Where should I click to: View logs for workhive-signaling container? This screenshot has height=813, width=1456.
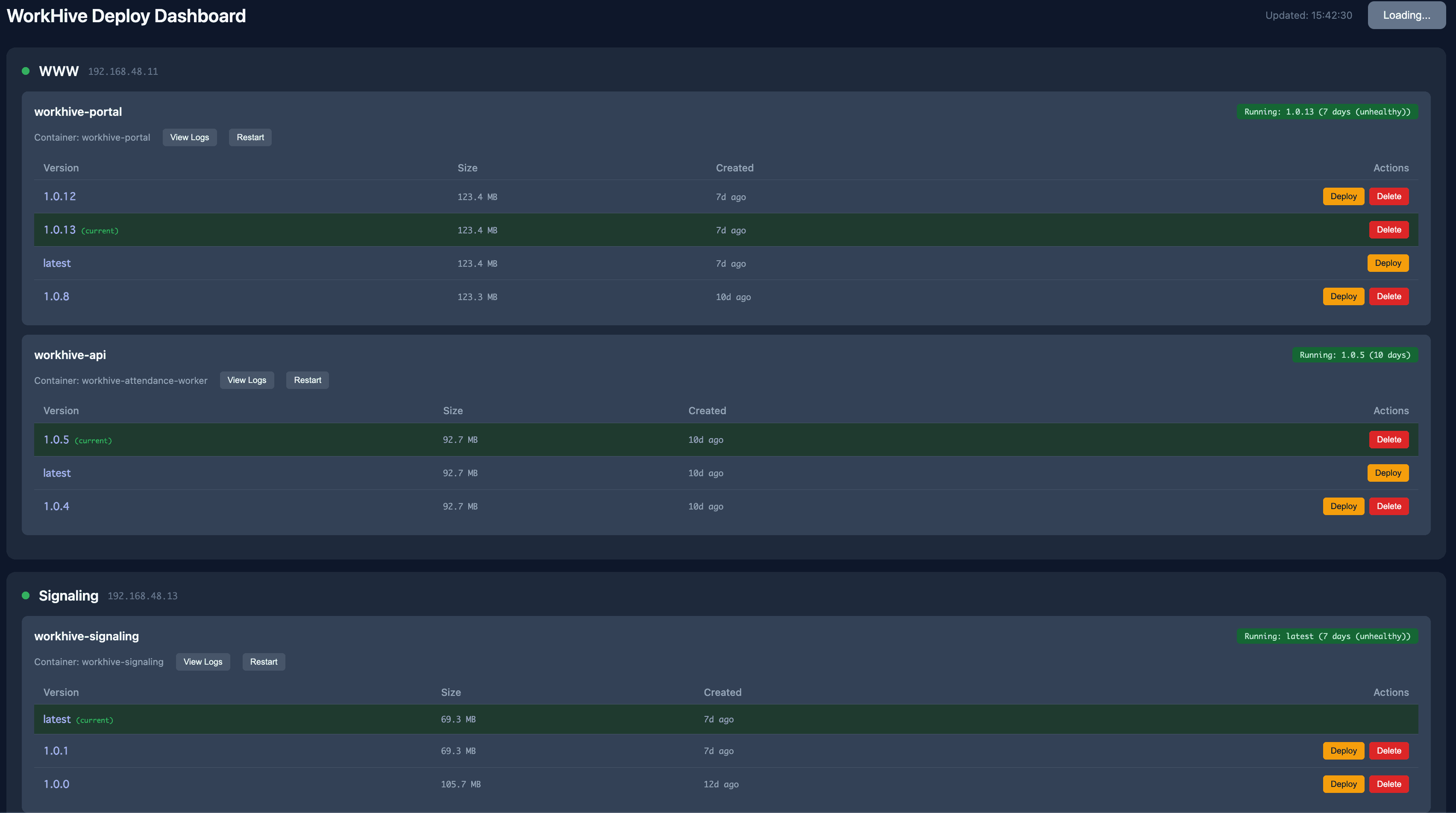point(203,662)
